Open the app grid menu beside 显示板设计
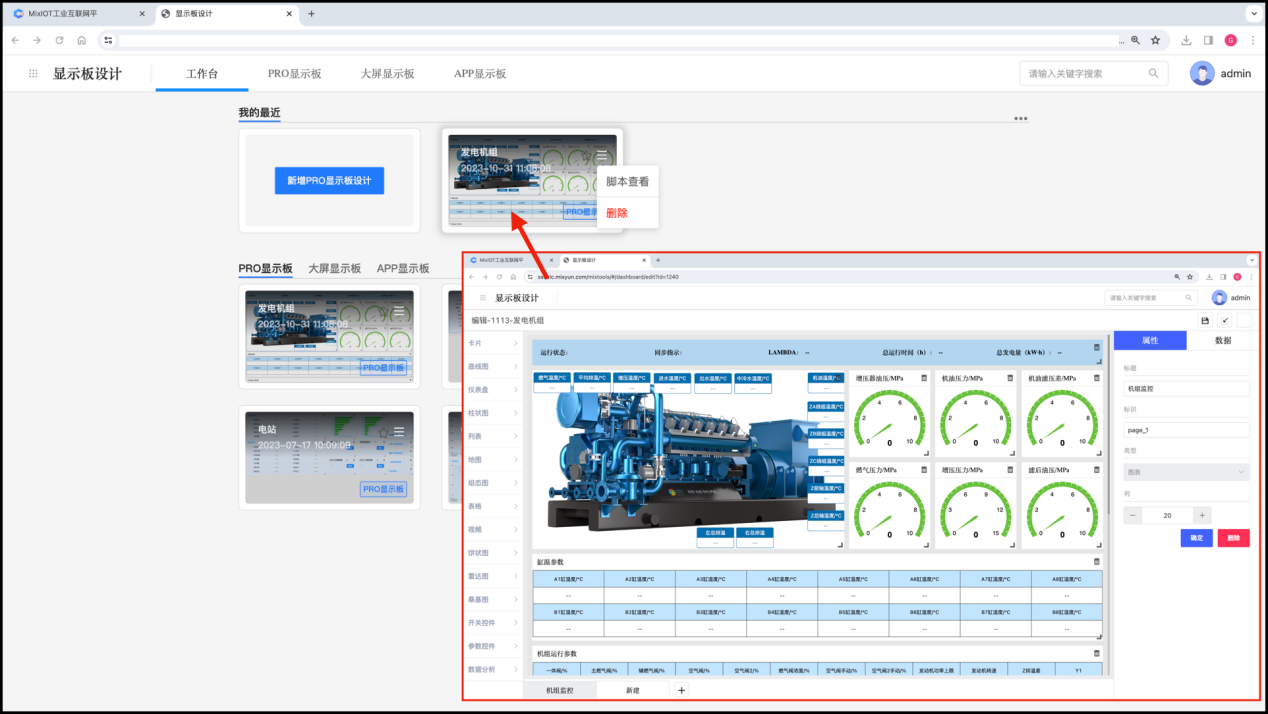Screen dimensions: 1268x714 pyautogui.click(x=33, y=74)
